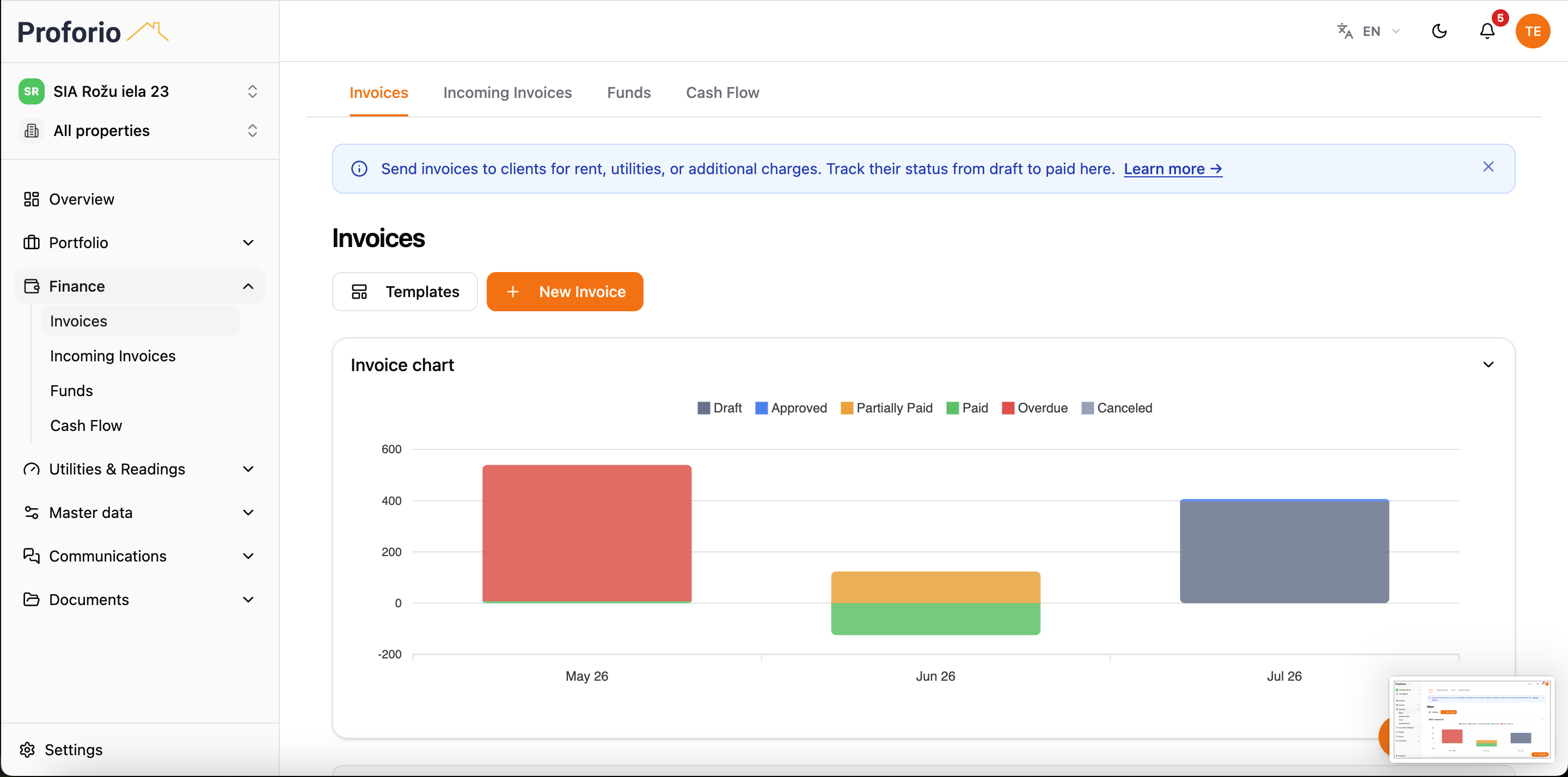Image resolution: width=1568 pixels, height=777 pixels.
Task: Click the May 26 axis label
Action: click(587, 676)
